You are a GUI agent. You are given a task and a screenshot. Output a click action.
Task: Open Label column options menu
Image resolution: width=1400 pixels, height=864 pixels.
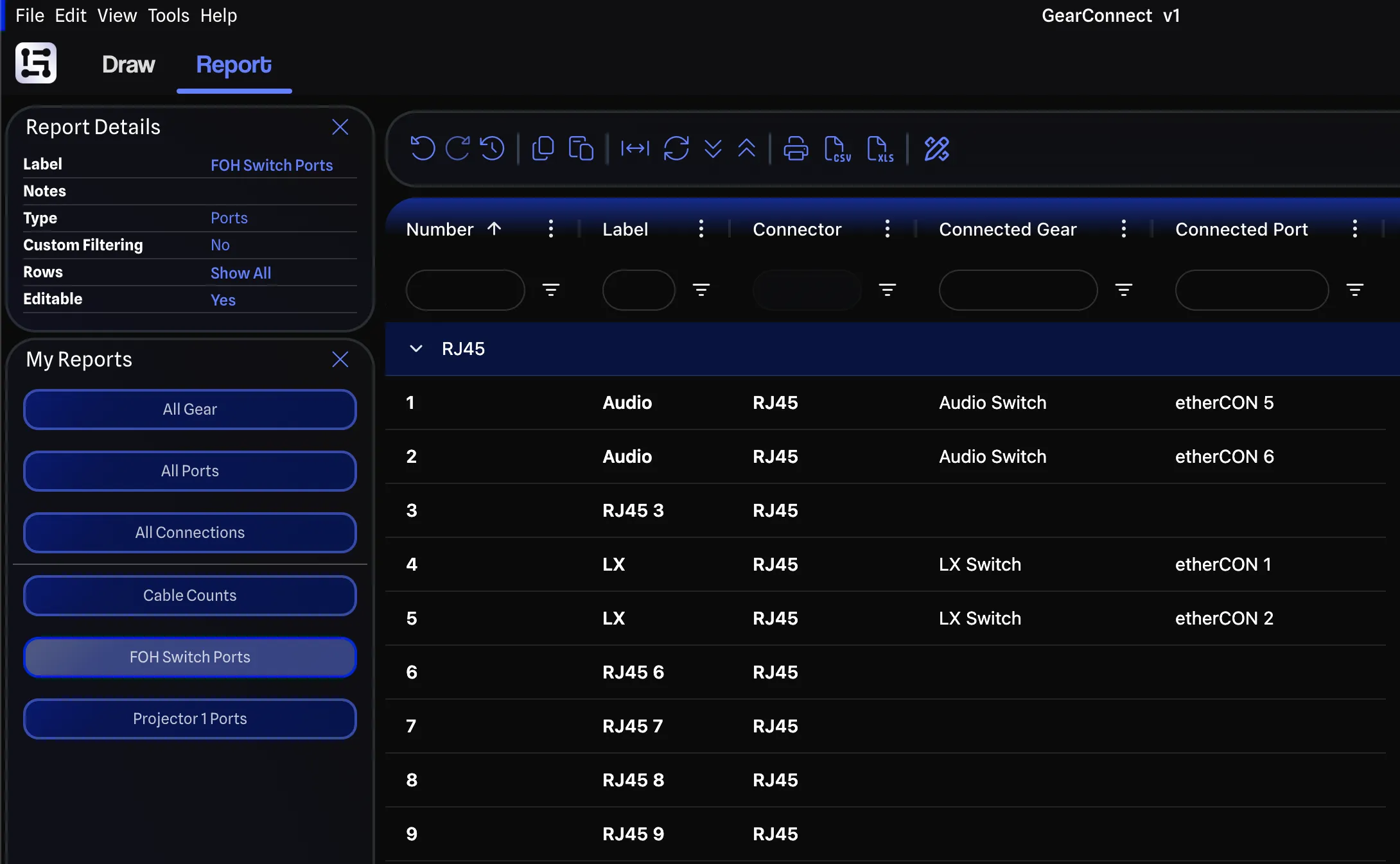coord(701,229)
